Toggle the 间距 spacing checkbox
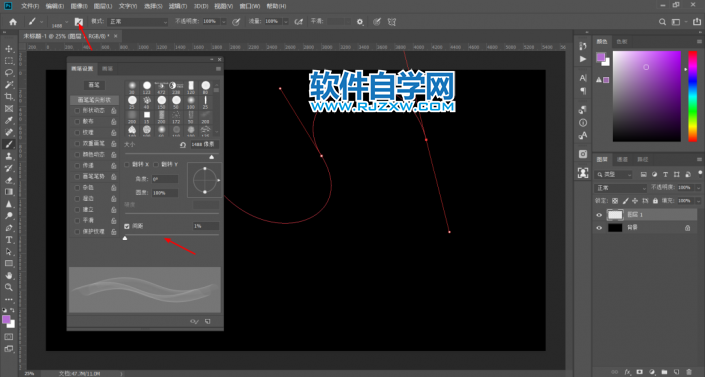The image size is (705, 377). click(x=127, y=226)
